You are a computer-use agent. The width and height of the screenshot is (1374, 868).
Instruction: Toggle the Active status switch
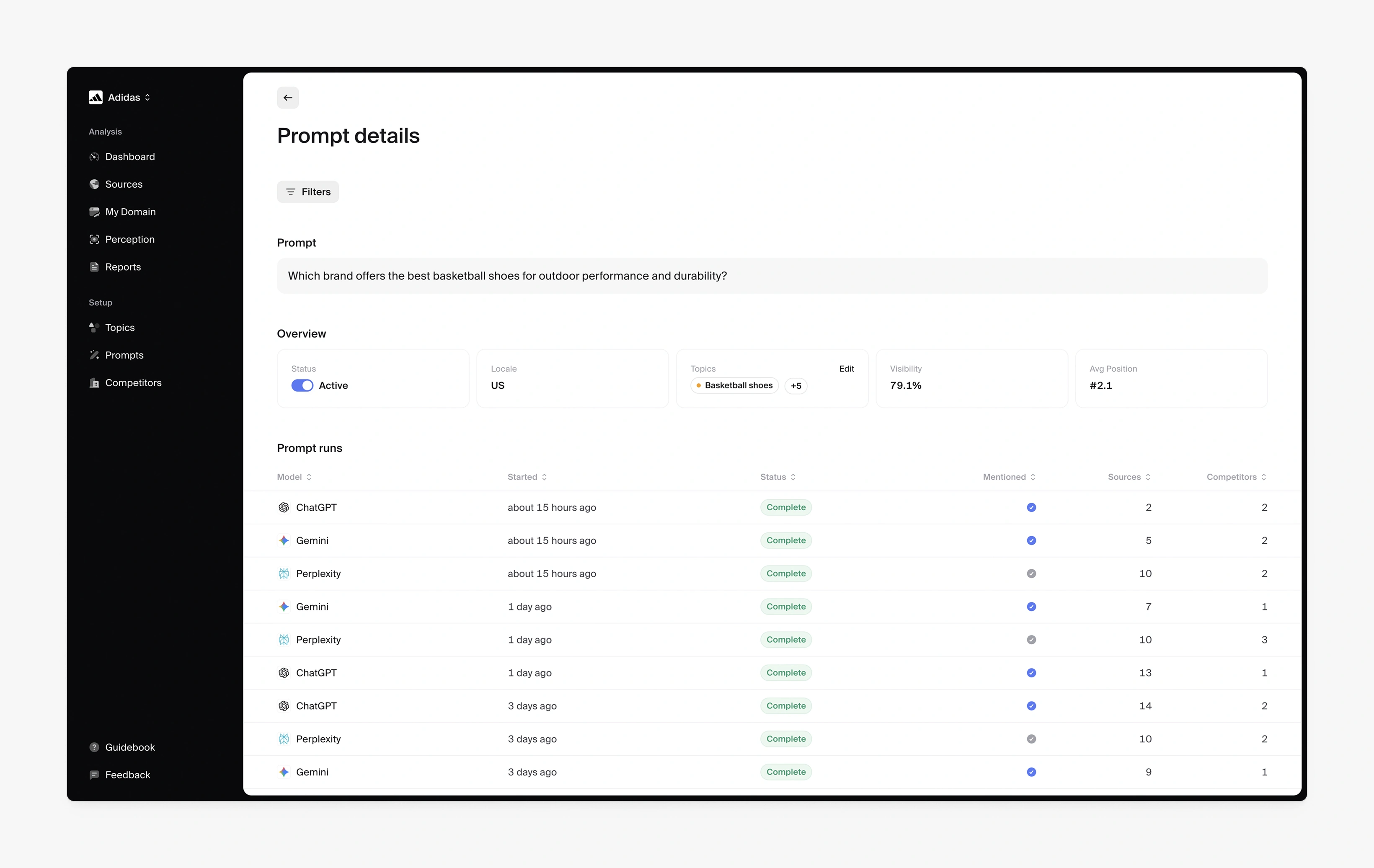(x=302, y=385)
